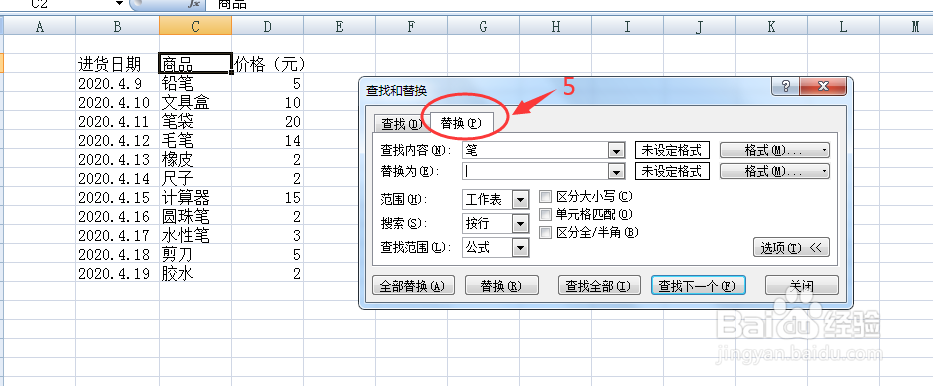Click cell containing 毛笔
933x386 pixels.
[x=195, y=140]
